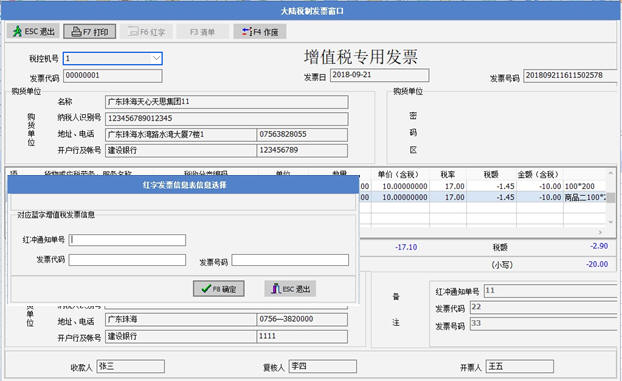622x381 pixels.
Task: Click the down arrow of the grid scrollbar
Action: pos(611,222)
